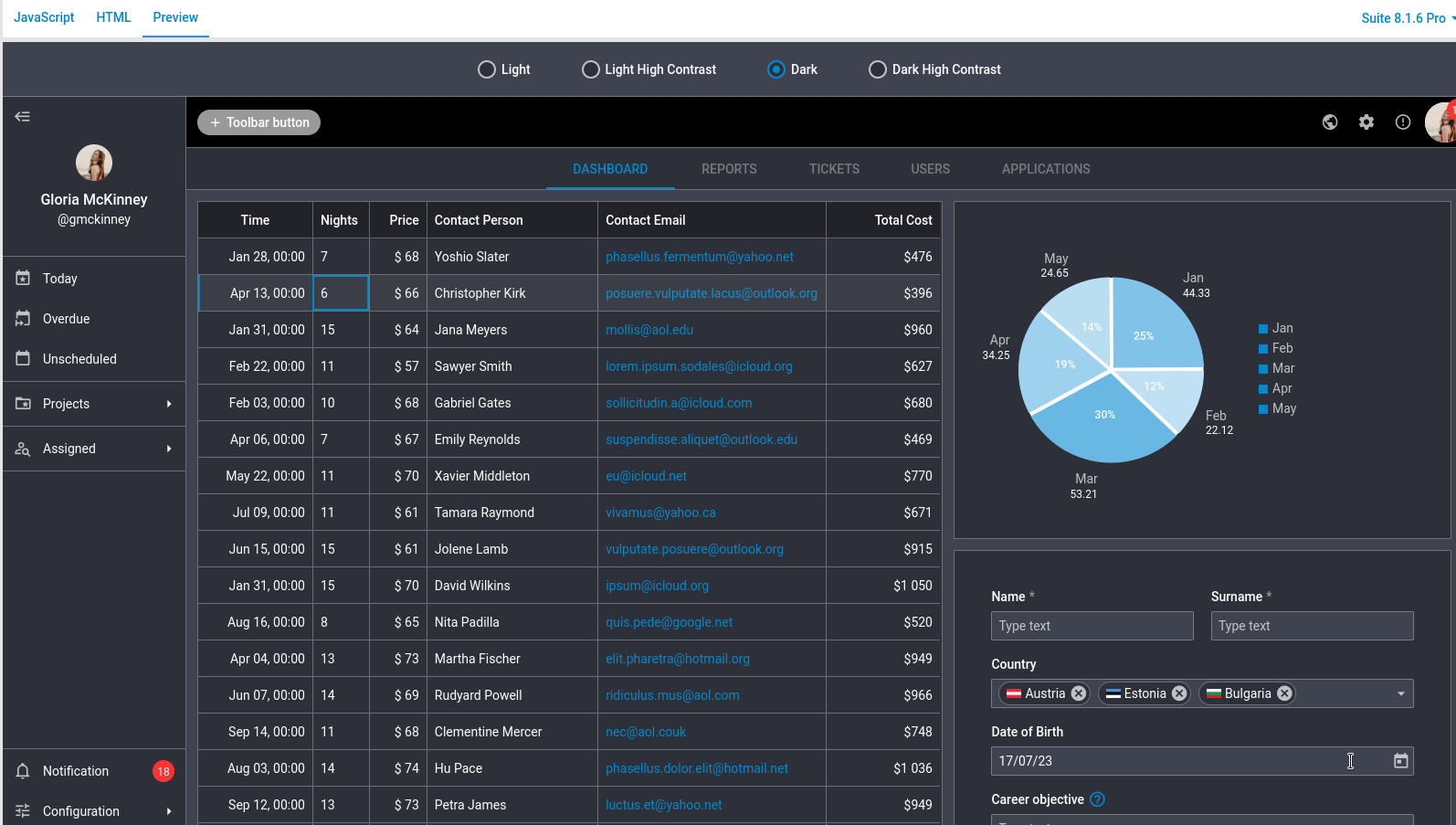Click the Career objective help icon
Viewport: 1456px width, 825px height.
1098,799
